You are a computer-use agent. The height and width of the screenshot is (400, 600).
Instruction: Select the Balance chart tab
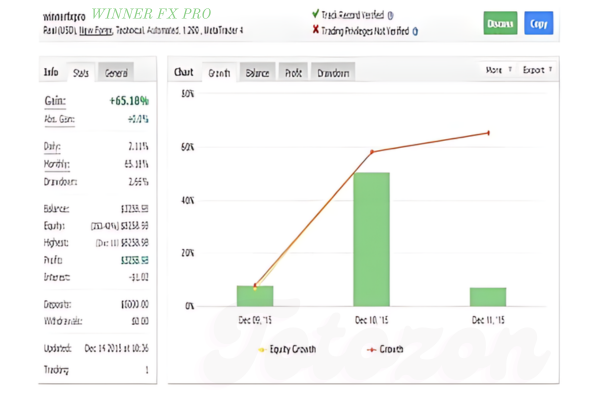[257, 73]
